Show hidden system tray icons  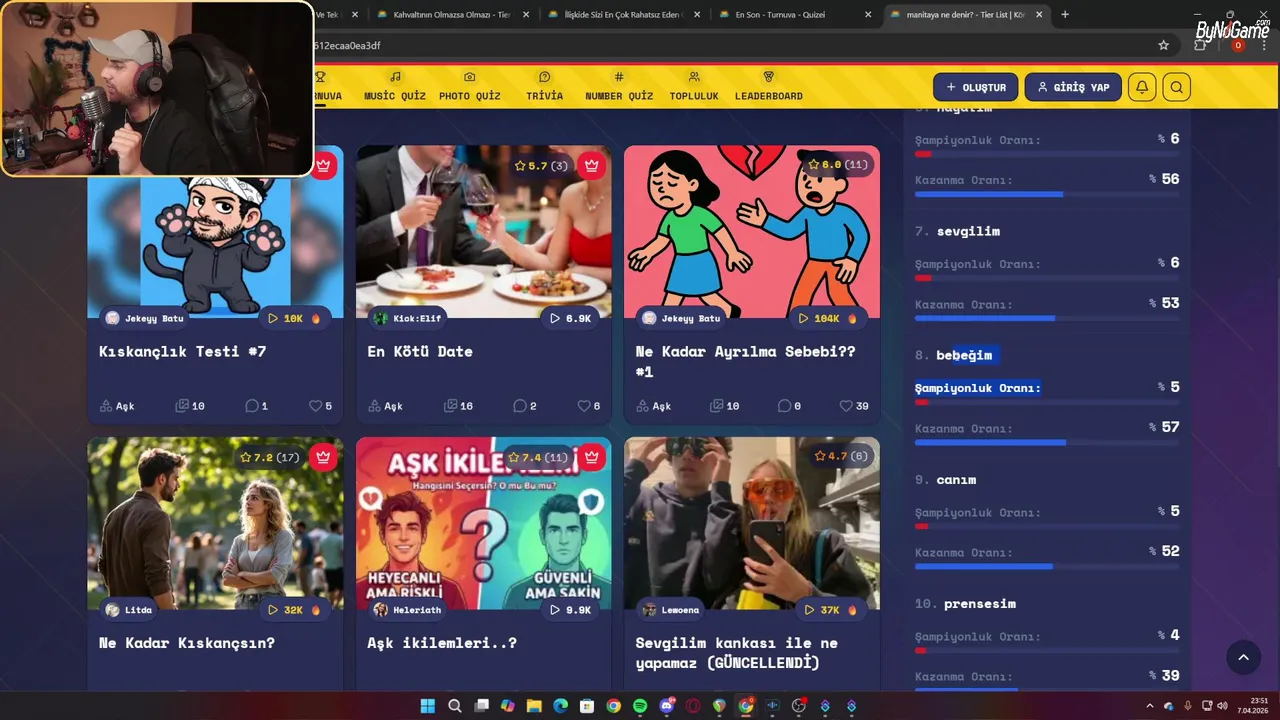point(1149,706)
